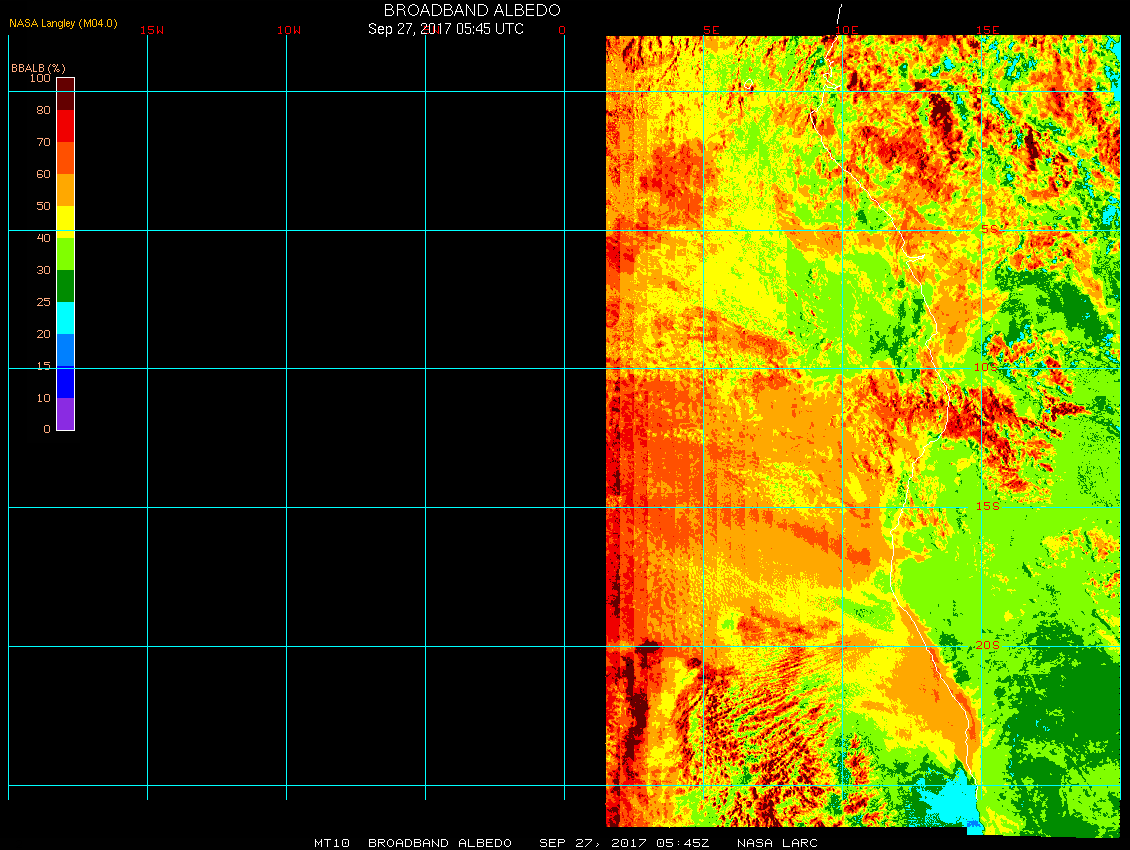Select the 20S latitude label
Screen dimensions: 1130x850
pos(986,646)
